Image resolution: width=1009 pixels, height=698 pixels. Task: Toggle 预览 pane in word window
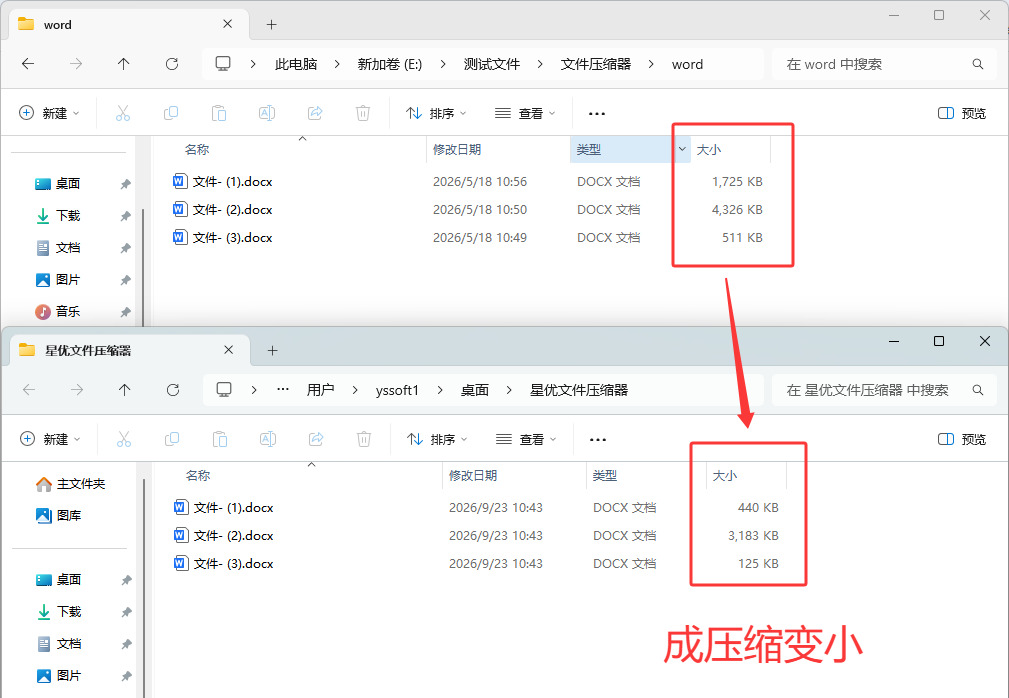962,113
